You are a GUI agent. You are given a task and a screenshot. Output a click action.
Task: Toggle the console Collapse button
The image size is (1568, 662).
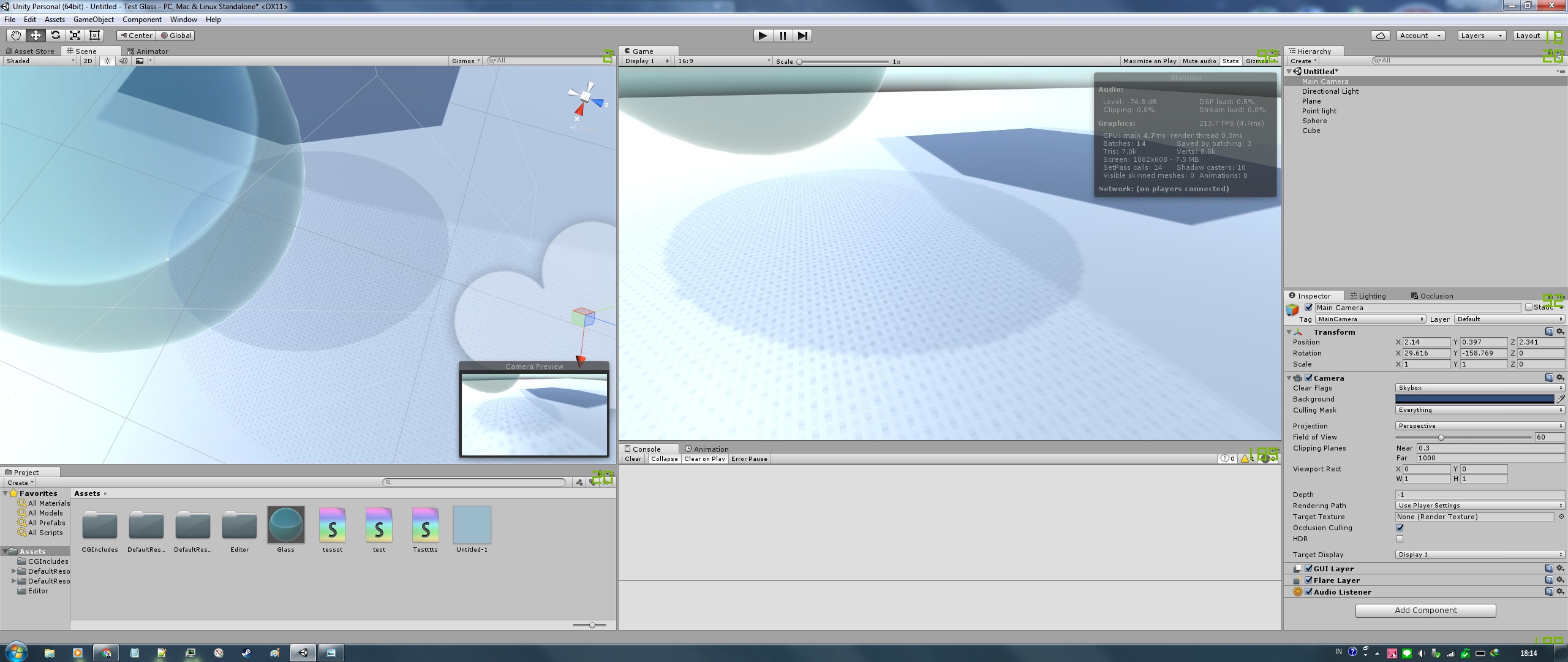coord(664,459)
